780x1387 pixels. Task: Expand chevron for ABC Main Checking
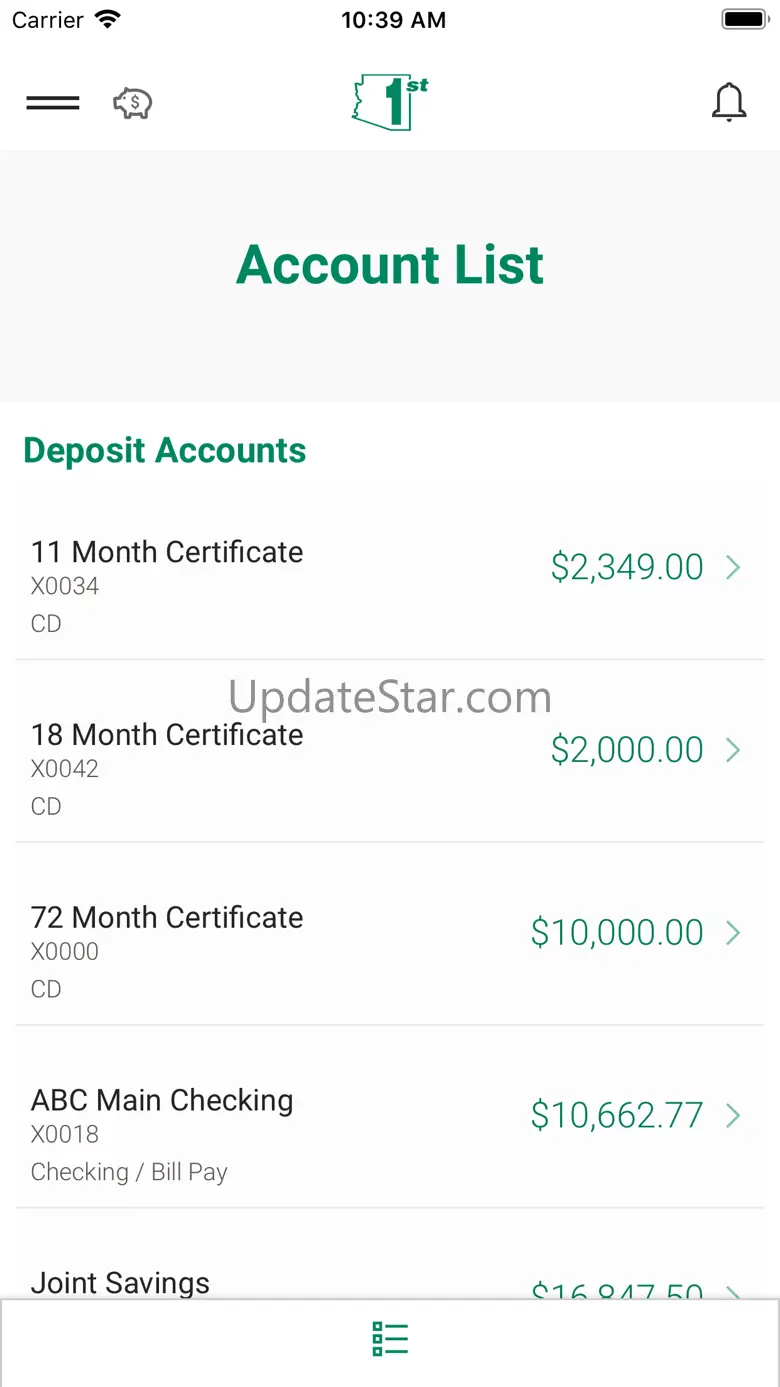733,1116
